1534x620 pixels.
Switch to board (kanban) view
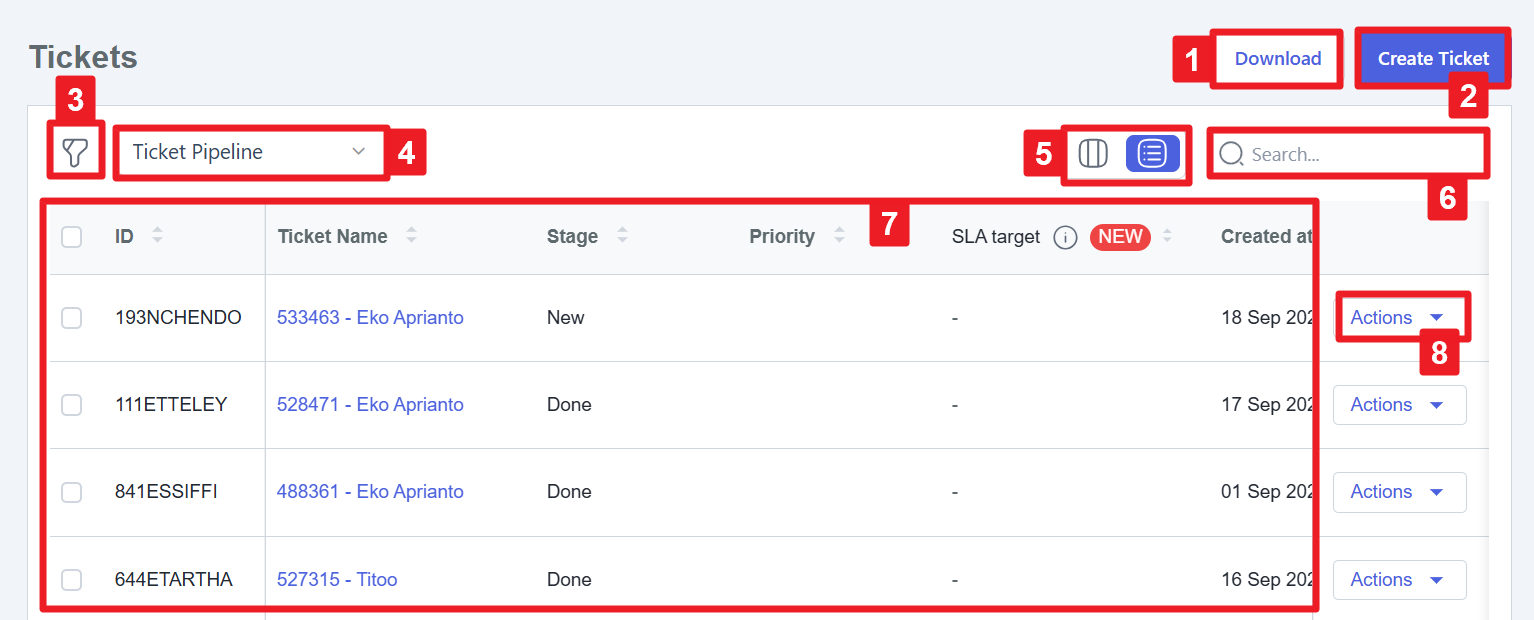(x=1093, y=153)
